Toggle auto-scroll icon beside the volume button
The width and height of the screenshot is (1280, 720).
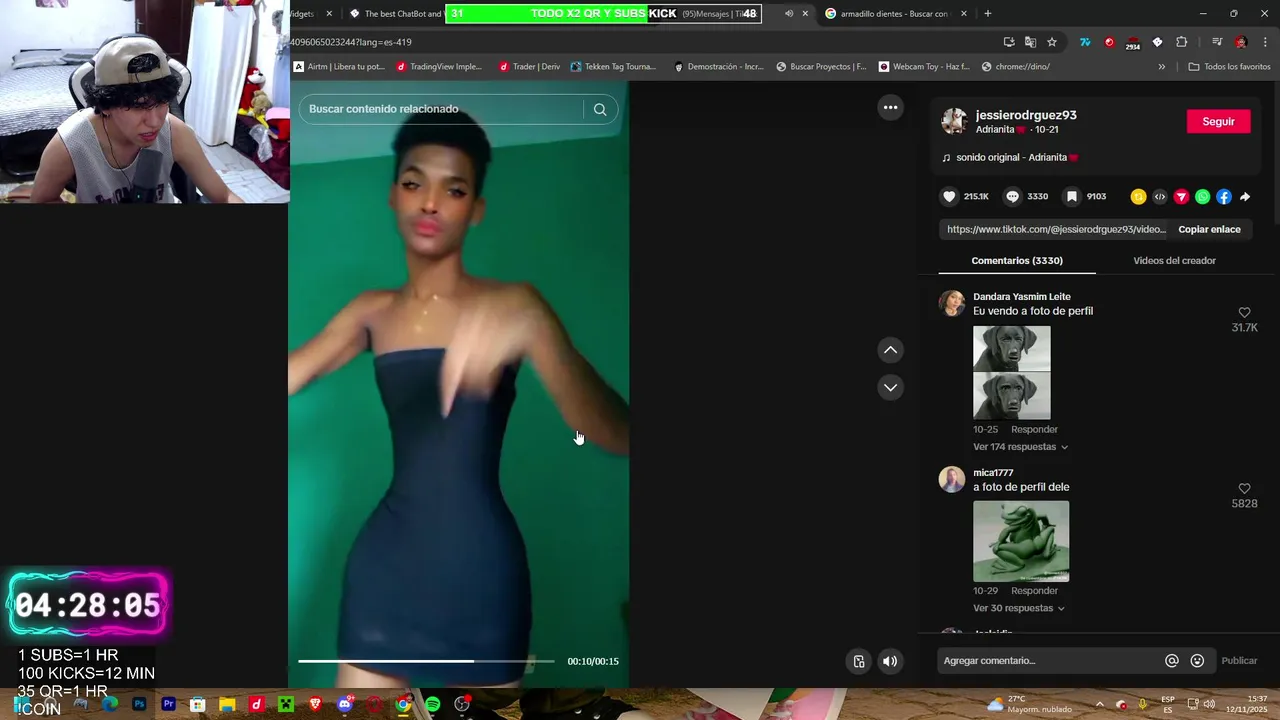point(858,661)
